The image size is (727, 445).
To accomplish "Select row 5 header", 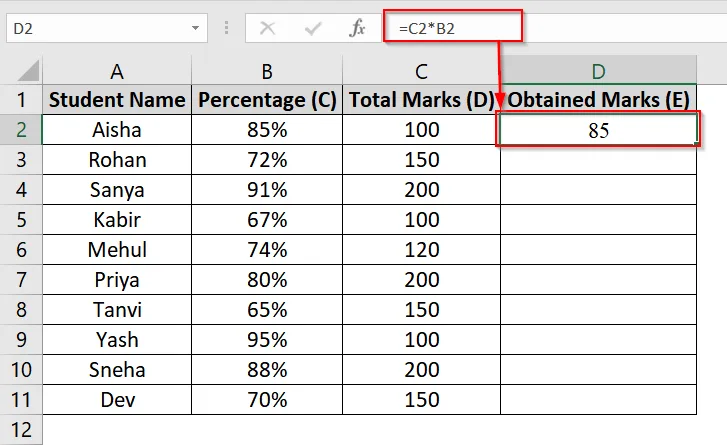I will click(21, 220).
